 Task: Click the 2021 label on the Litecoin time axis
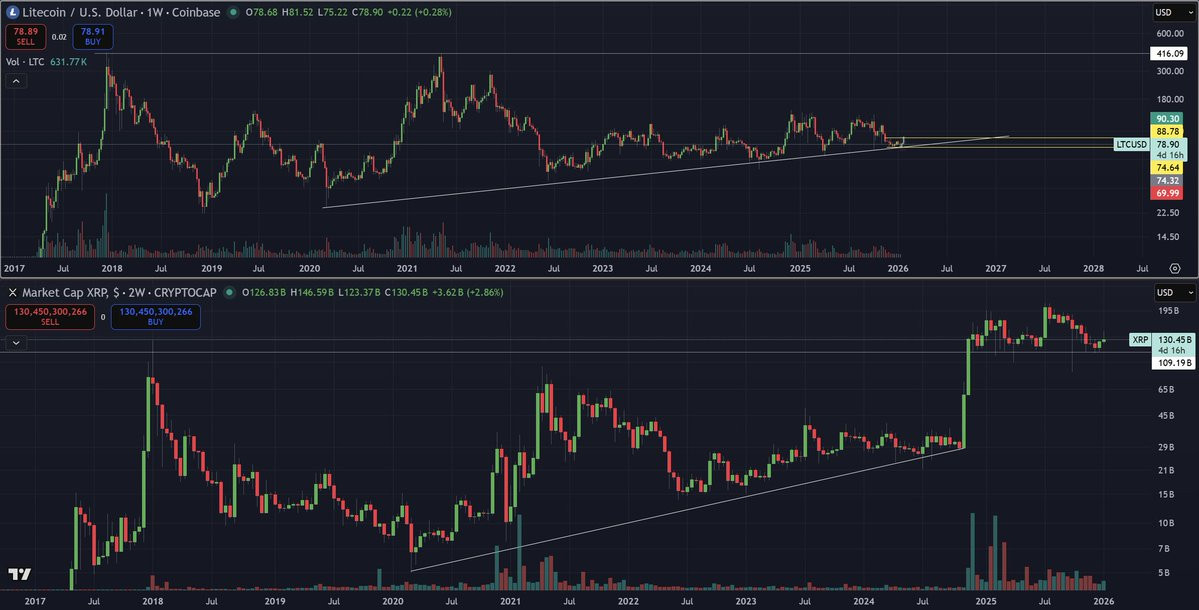[x=407, y=268]
